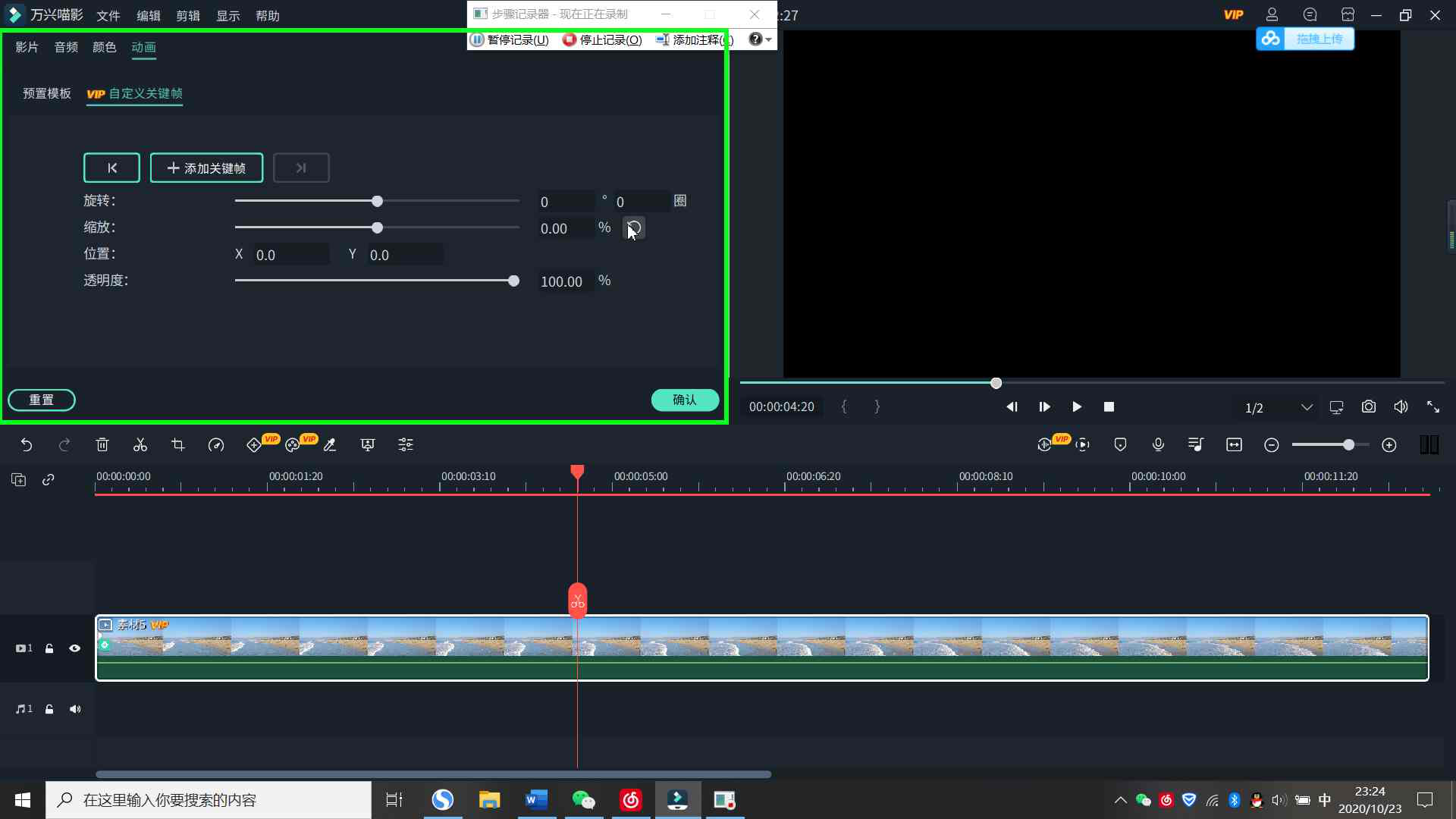Open the speed adjustment icon
Viewport: 1456px width, 819px height.
(216, 445)
